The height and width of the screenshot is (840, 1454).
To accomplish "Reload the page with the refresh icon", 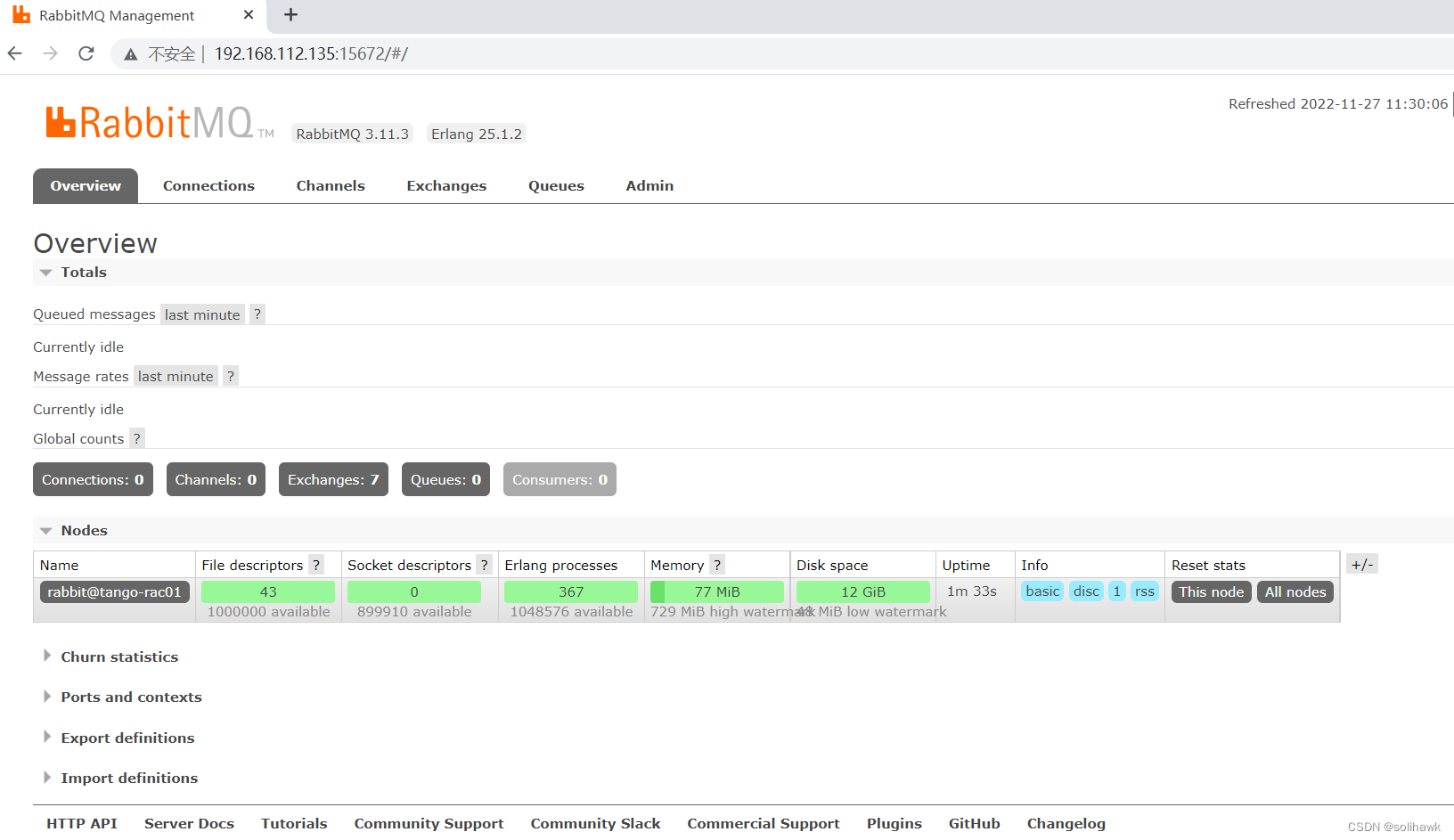I will point(86,53).
